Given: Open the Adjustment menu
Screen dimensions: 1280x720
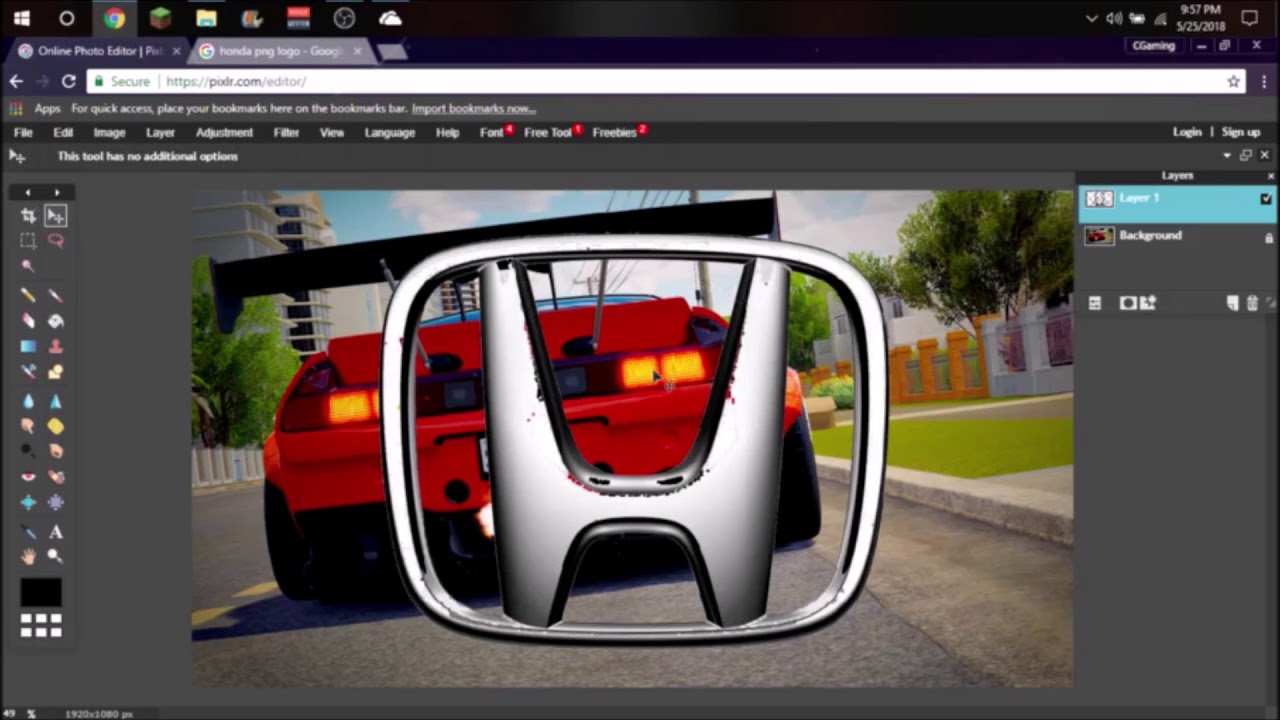Looking at the screenshot, I should 224,132.
